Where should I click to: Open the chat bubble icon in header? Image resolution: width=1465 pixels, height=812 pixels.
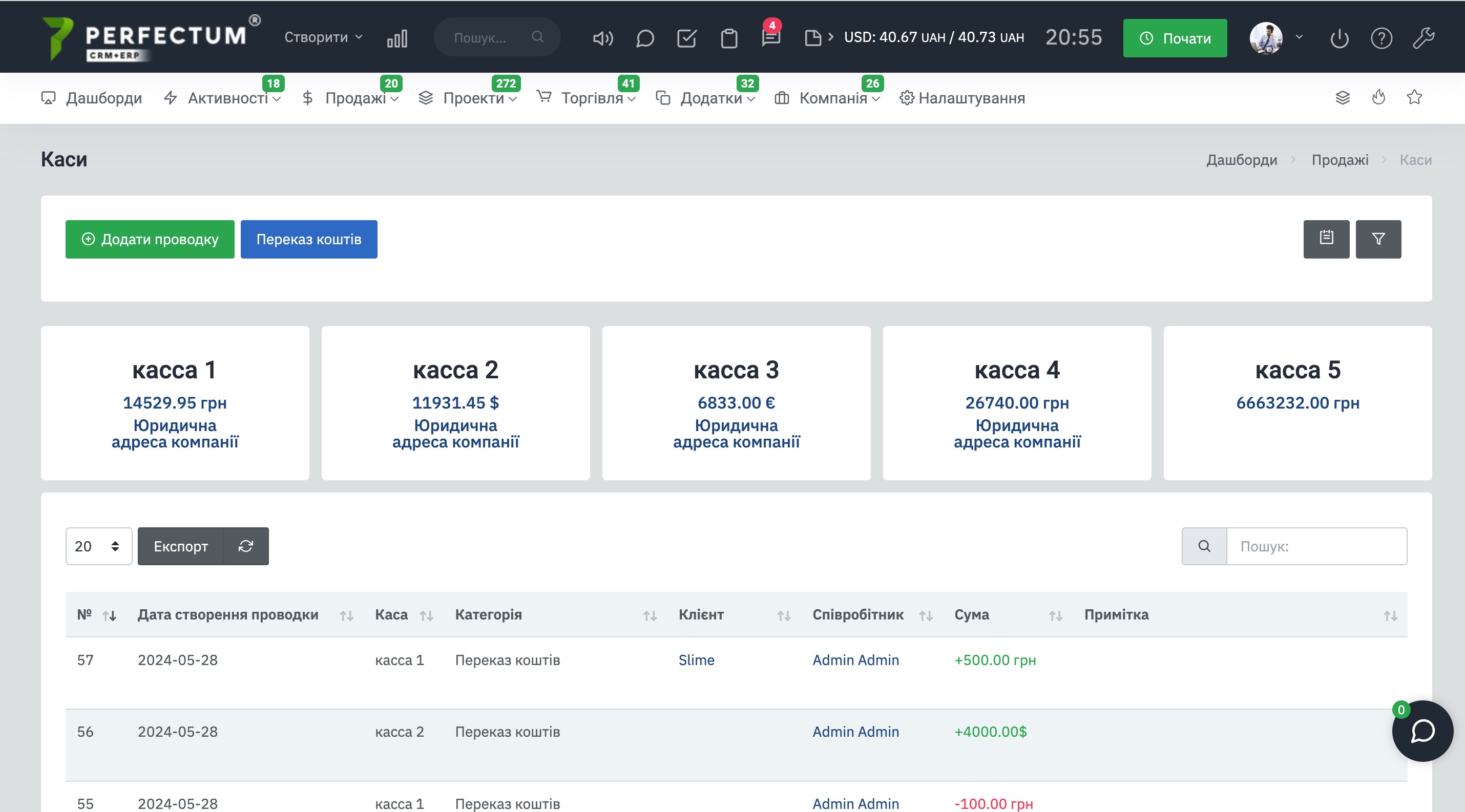(645, 38)
